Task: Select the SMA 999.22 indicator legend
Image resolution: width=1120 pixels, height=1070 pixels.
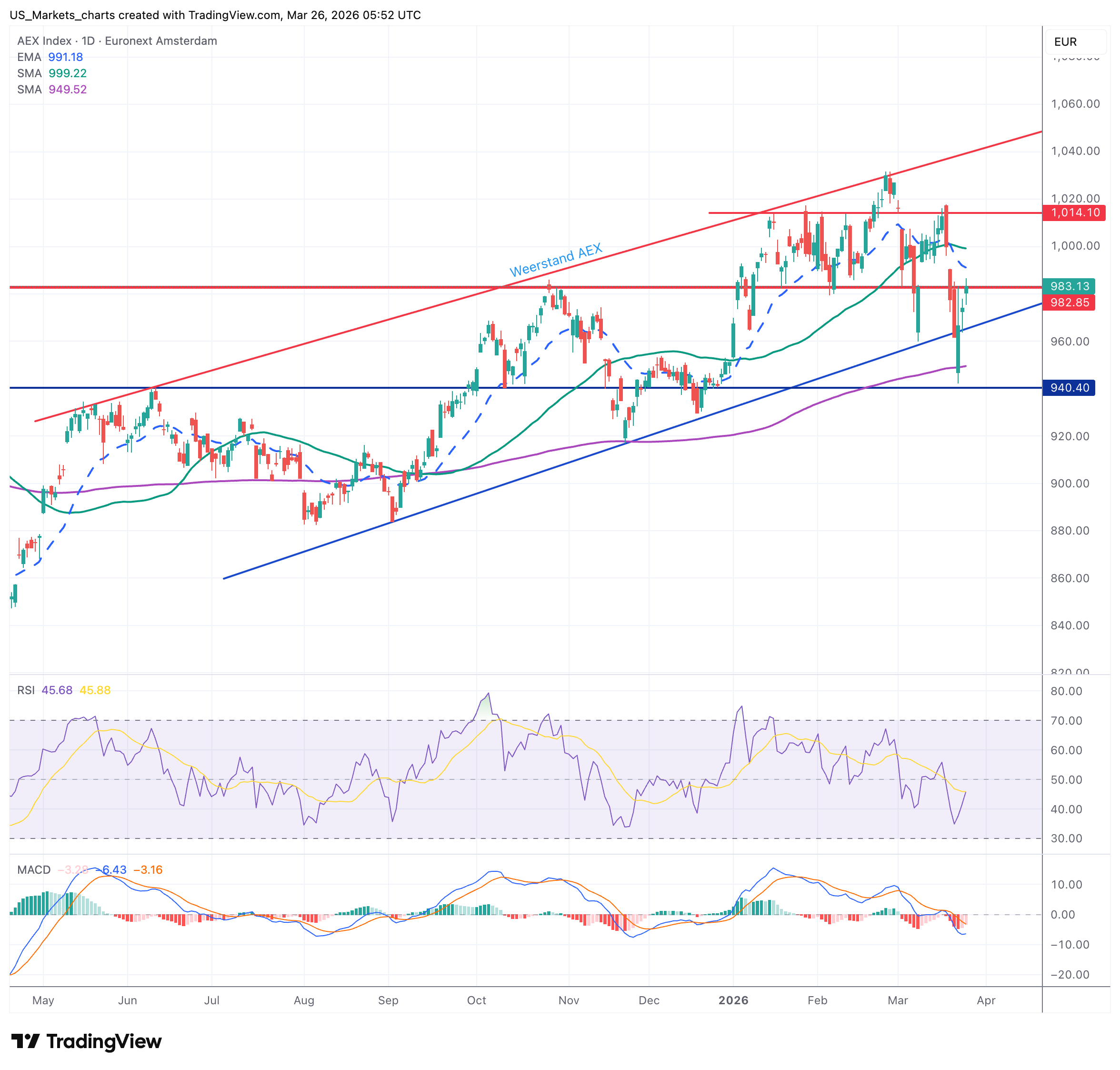Action: coord(52,73)
